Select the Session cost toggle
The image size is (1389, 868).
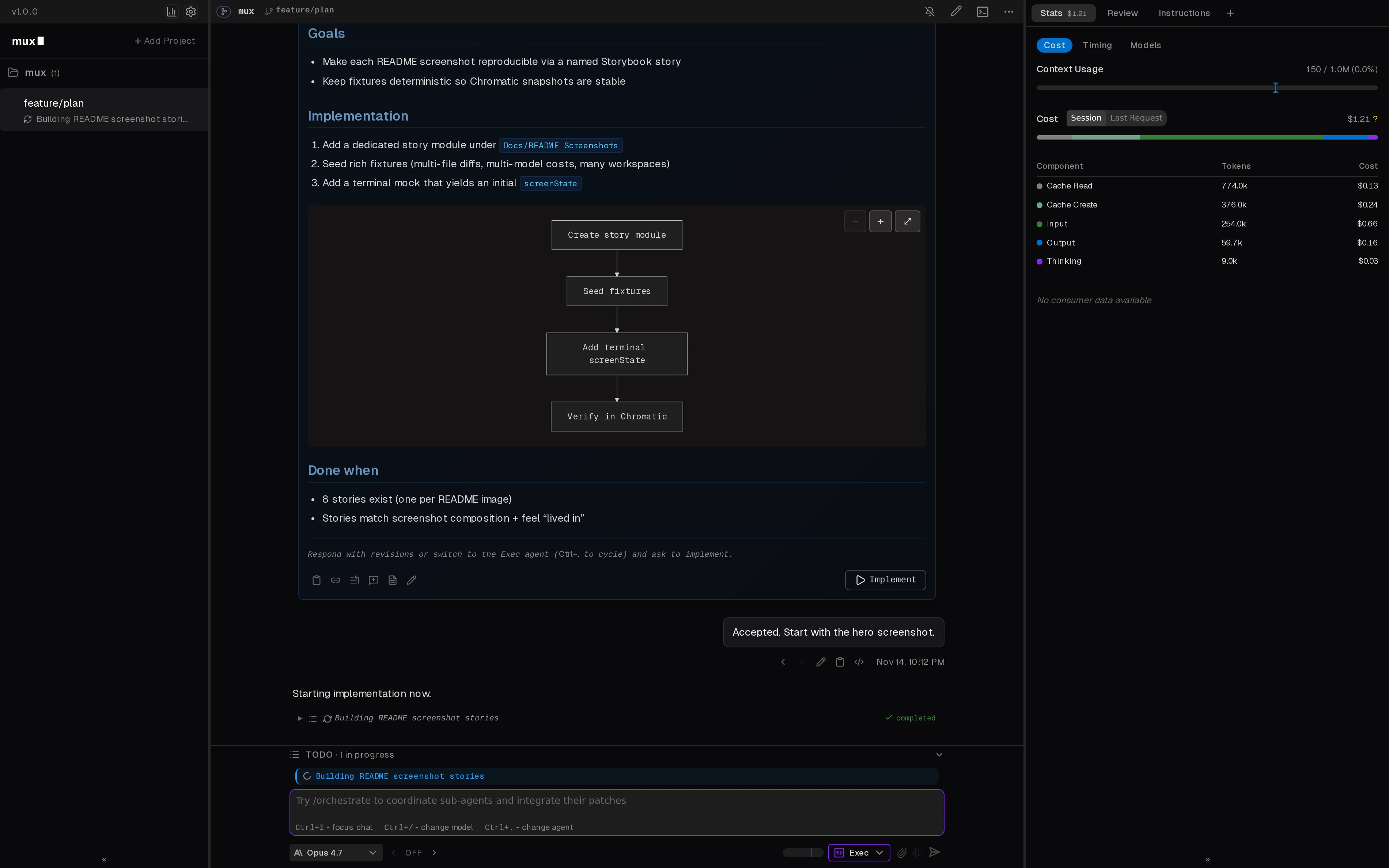1086,118
